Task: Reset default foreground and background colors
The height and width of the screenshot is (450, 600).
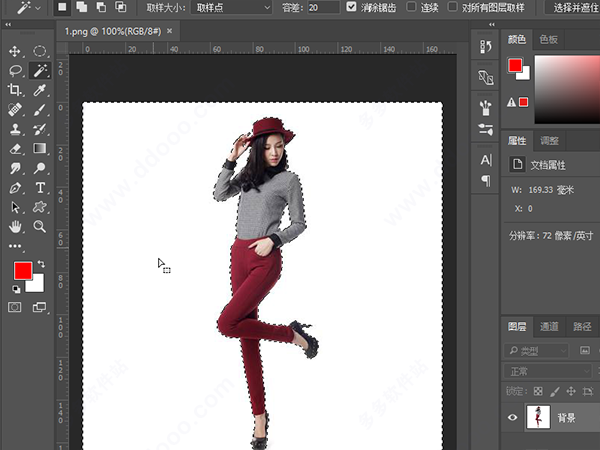Action: click(16, 289)
